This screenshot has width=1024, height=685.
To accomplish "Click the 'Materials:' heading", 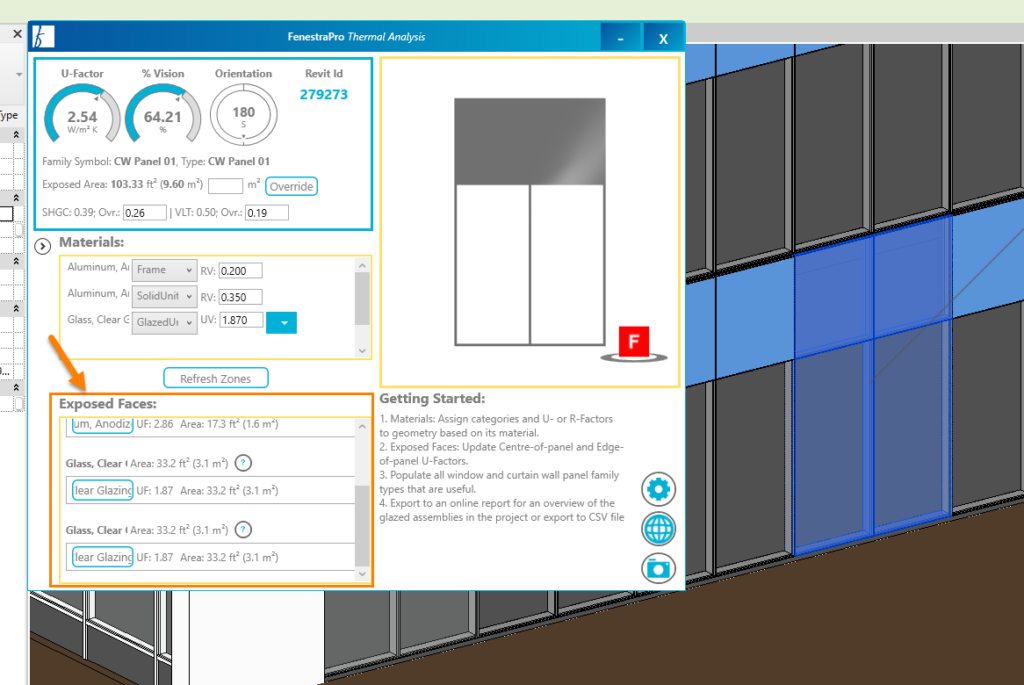I will click(91, 242).
